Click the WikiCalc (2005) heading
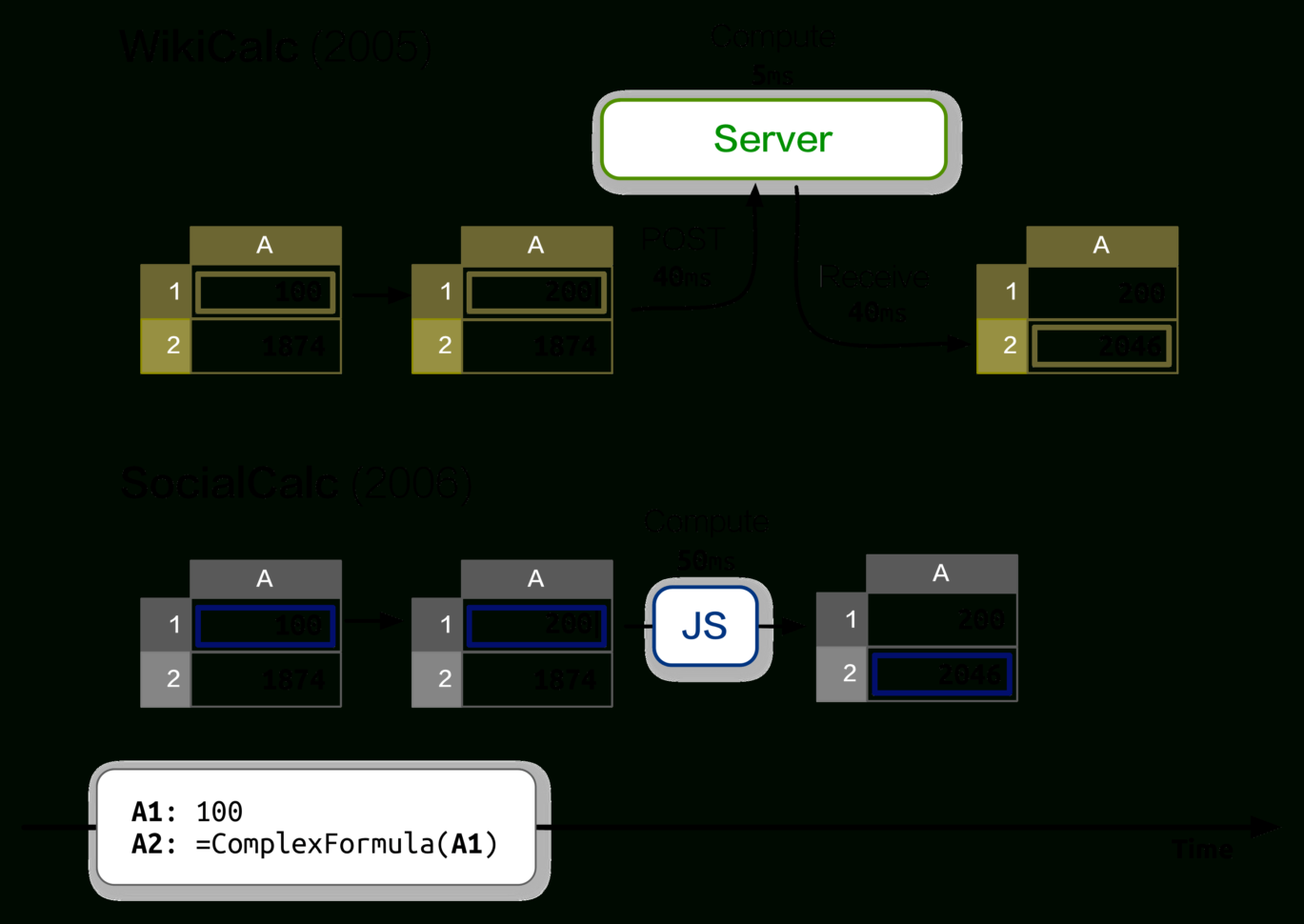The width and height of the screenshot is (1304, 924). (275, 46)
